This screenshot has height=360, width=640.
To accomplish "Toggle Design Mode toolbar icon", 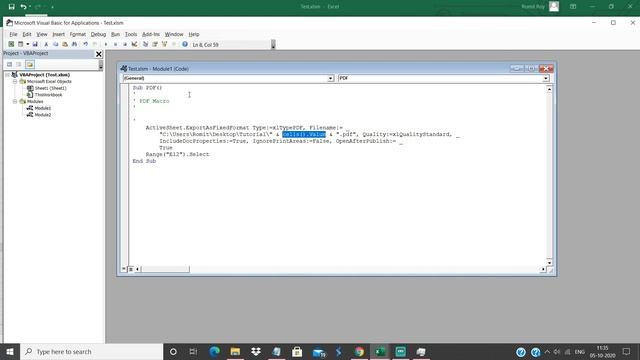I will (134, 44).
